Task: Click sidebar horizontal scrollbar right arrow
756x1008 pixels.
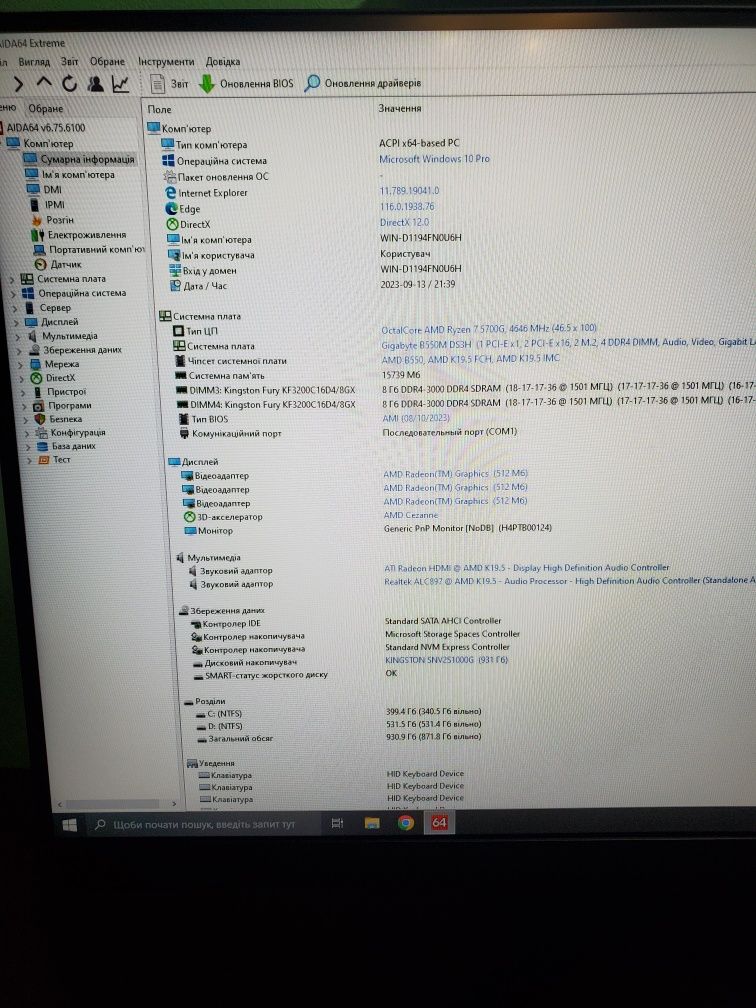Action: (174, 804)
